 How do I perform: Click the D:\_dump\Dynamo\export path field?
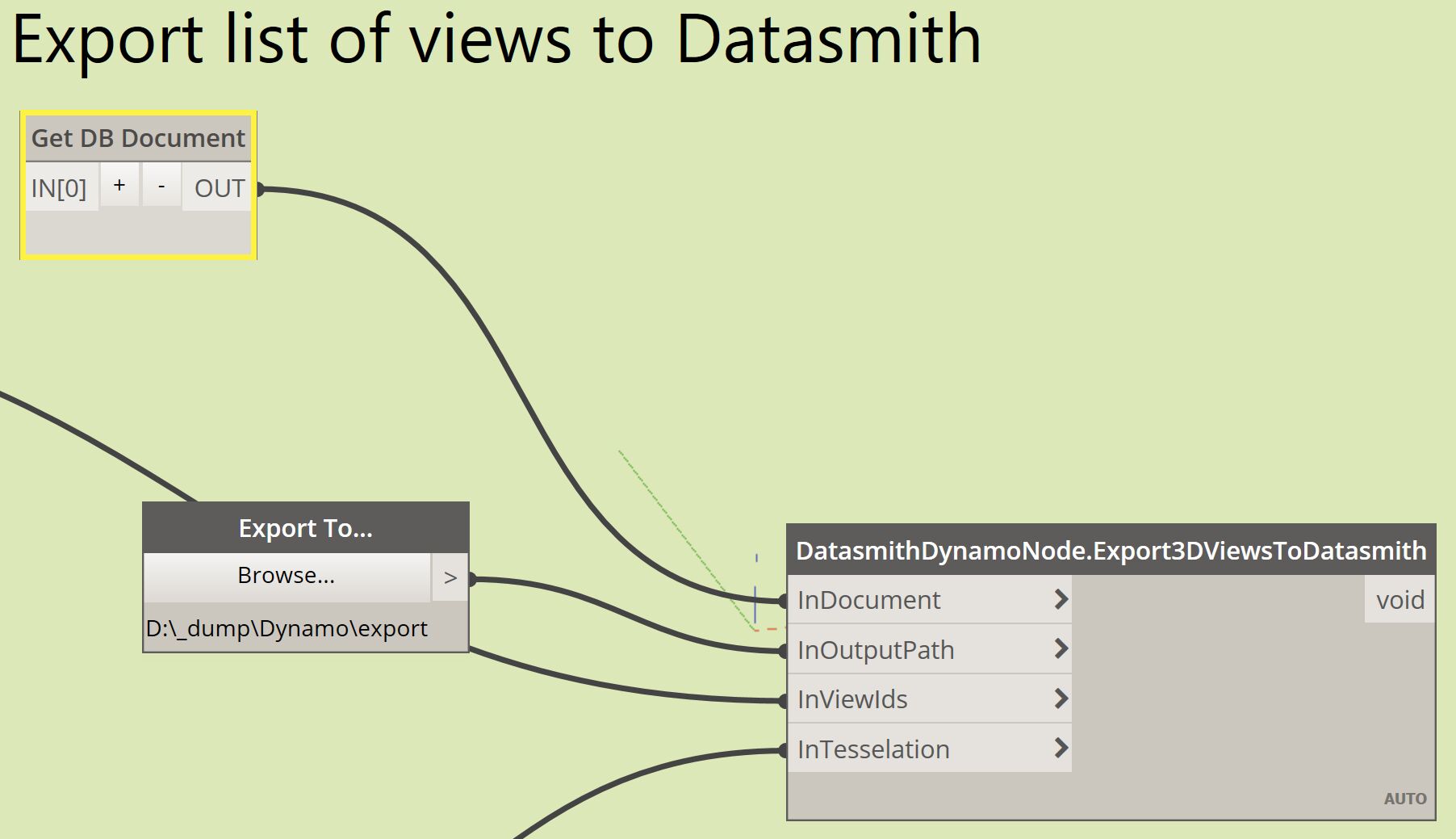(286, 628)
